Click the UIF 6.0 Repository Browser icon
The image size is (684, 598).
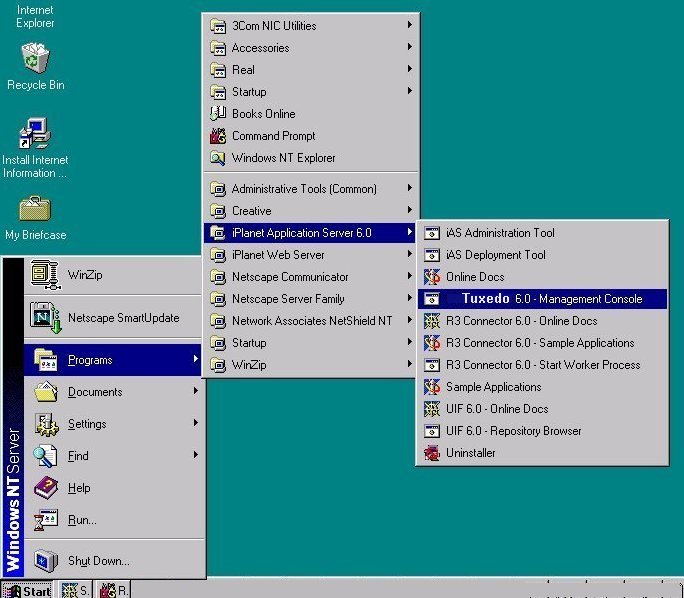432,431
